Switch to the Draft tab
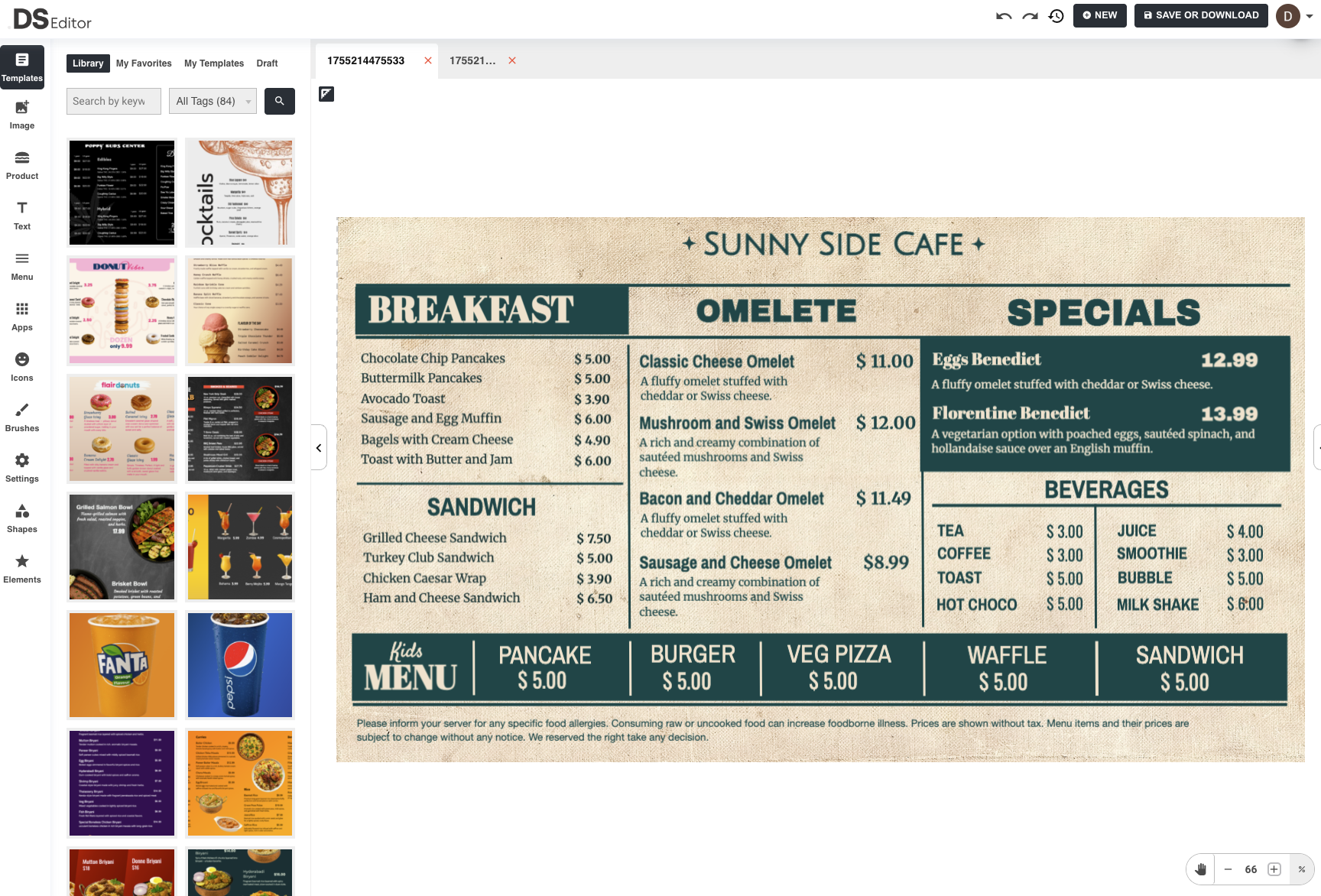Screen dimensions: 1321x896 pos(267,63)
